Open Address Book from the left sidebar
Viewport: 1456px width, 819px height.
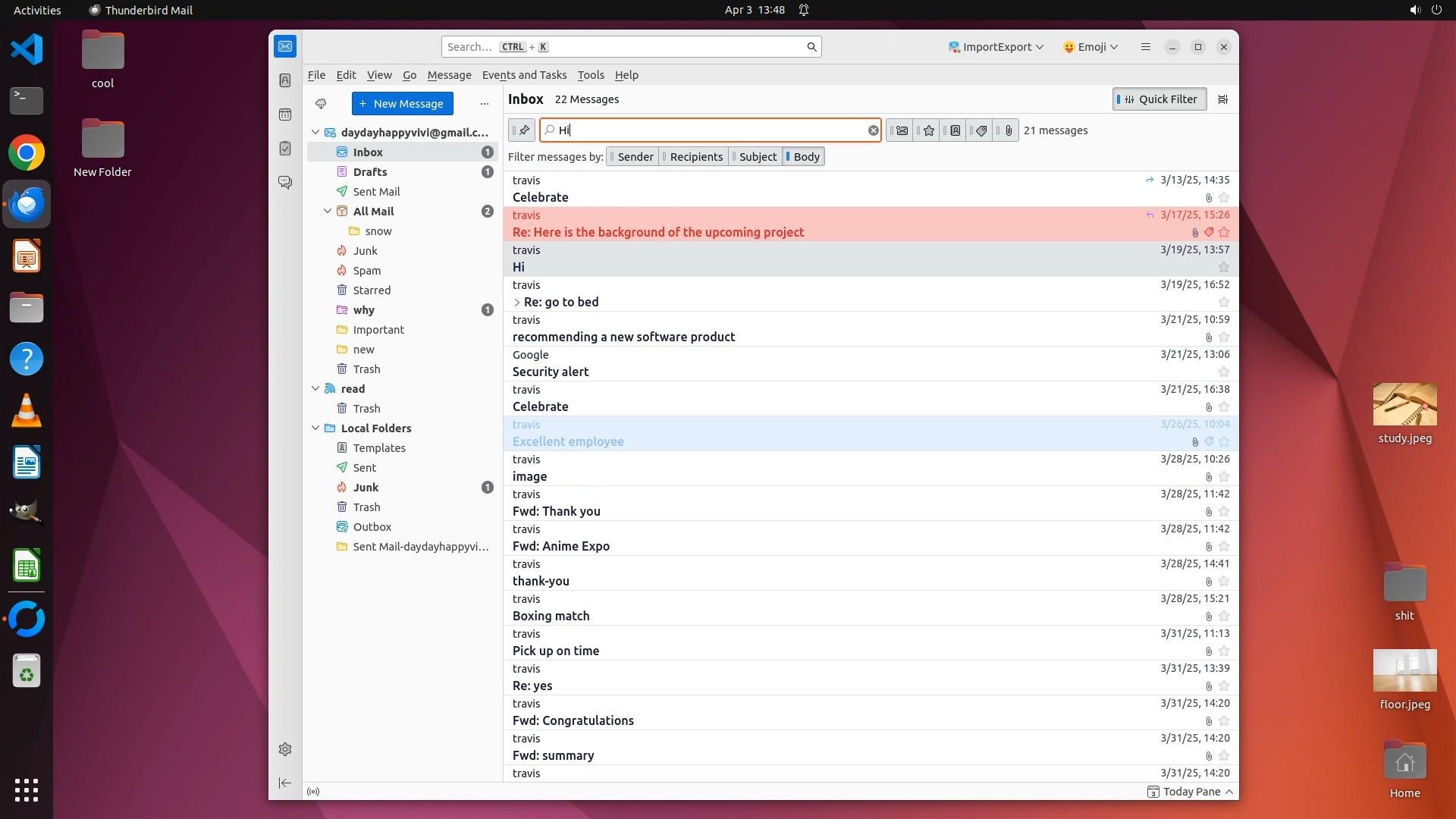[x=285, y=80]
